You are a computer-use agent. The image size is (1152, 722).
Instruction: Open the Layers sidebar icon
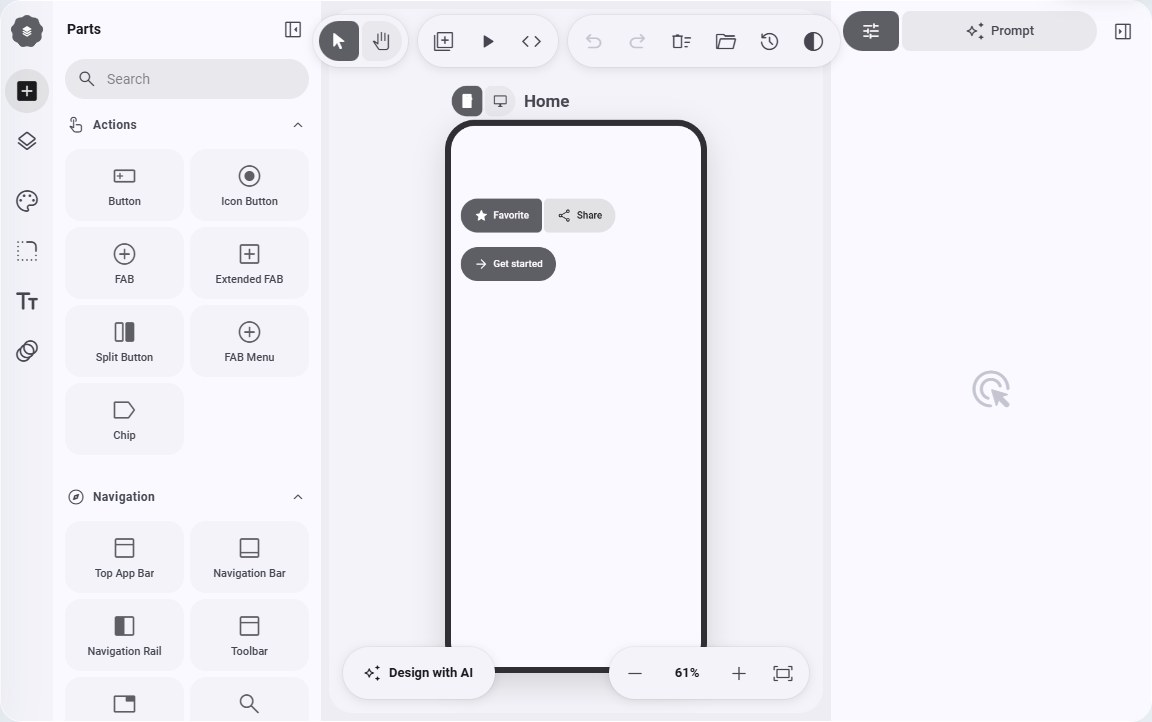(27, 141)
